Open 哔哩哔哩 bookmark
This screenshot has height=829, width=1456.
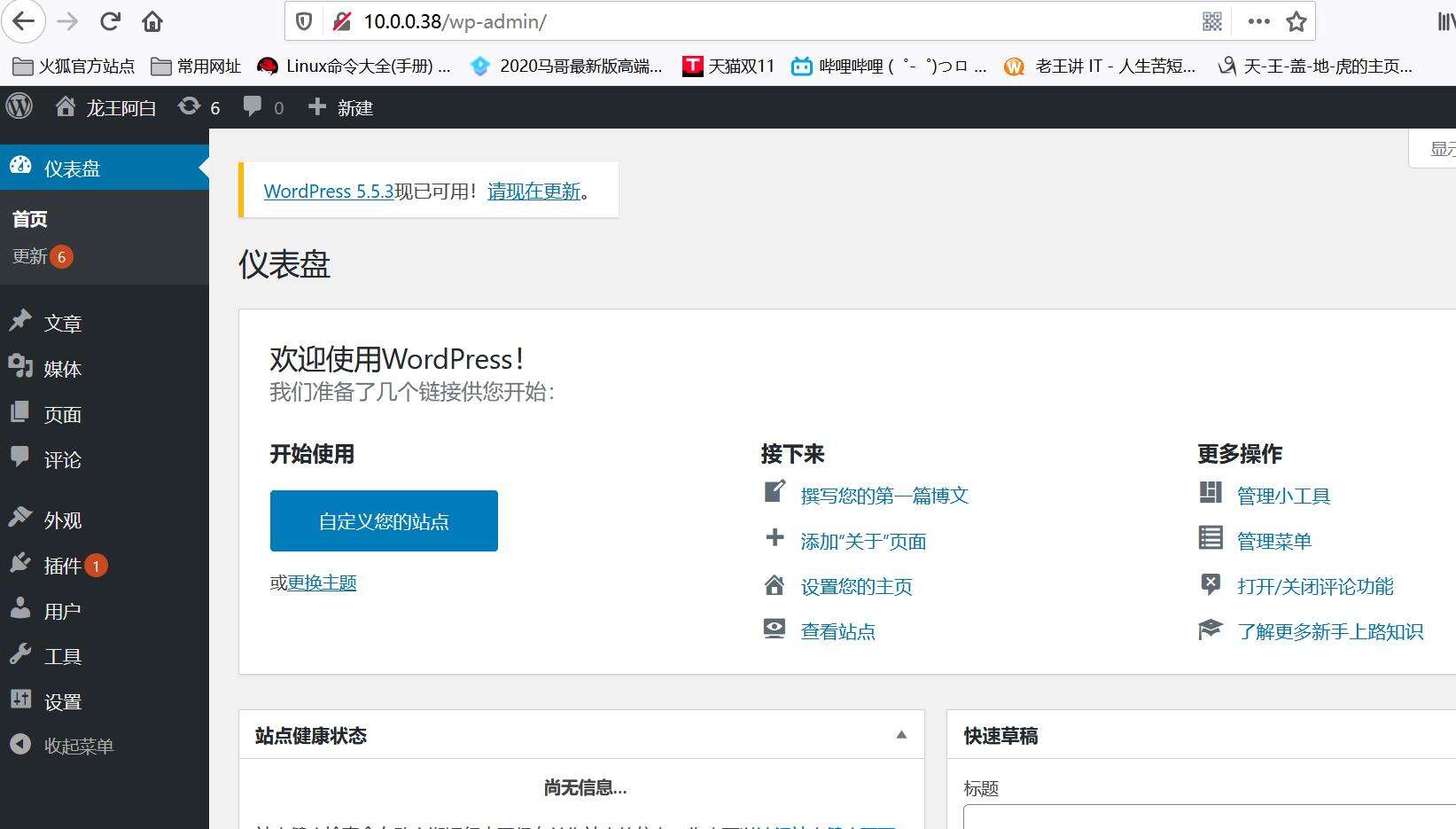point(889,66)
